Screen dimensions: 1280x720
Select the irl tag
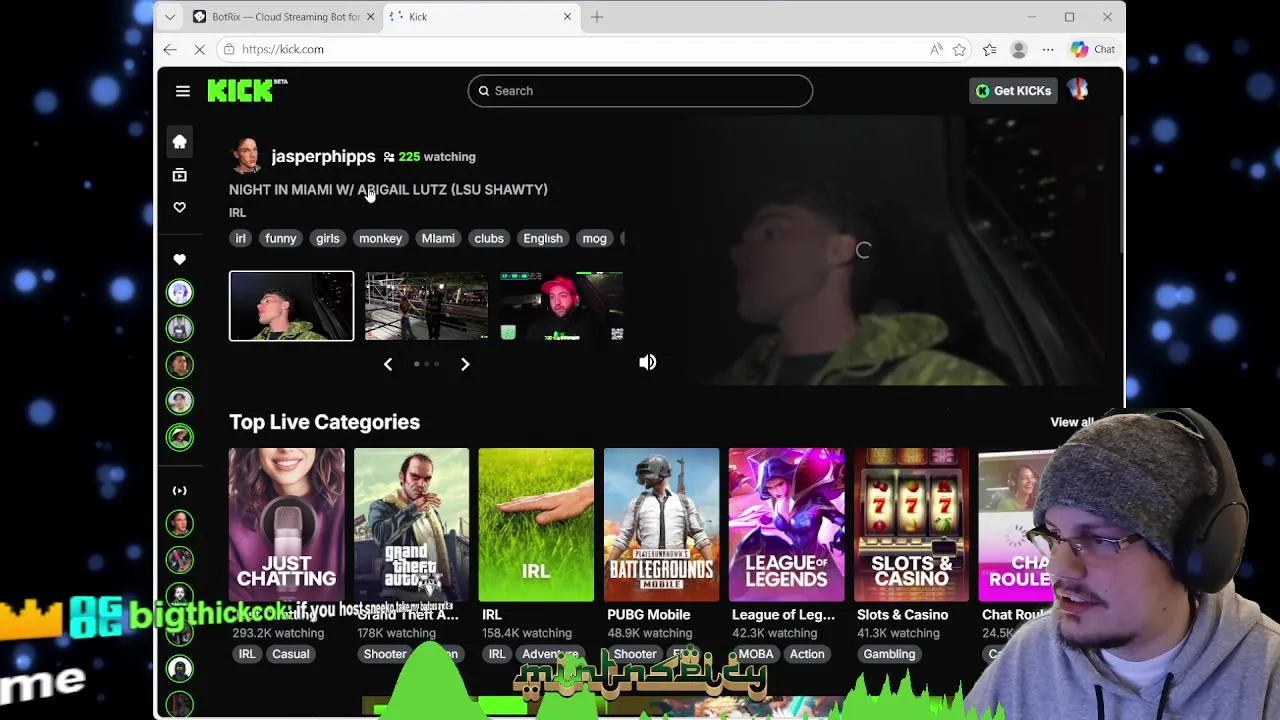coord(240,239)
